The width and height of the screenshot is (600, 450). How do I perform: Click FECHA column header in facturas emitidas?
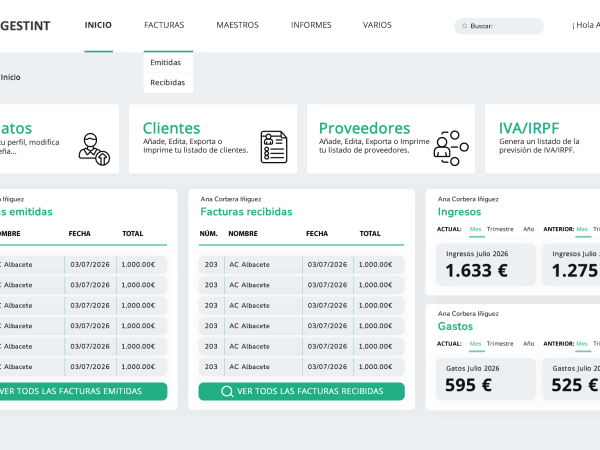tap(80, 233)
